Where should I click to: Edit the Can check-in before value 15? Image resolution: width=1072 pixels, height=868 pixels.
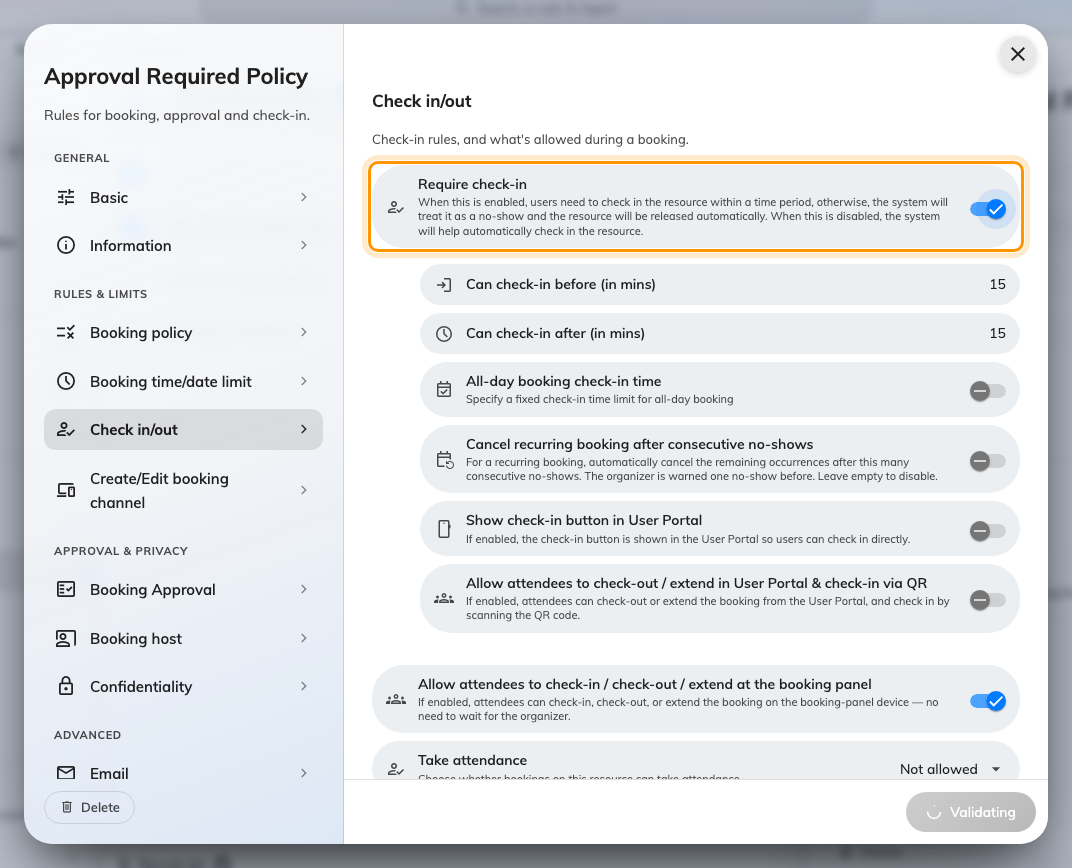pos(997,284)
